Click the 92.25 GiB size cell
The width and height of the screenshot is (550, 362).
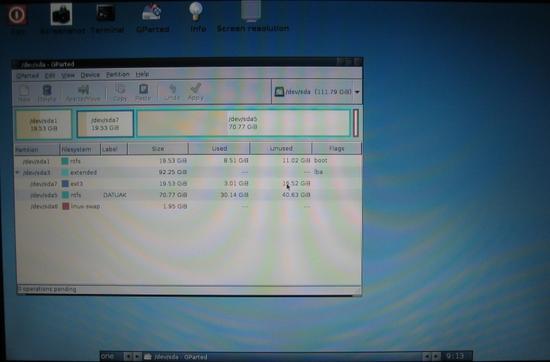pyautogui.click(x=173, y=172)
